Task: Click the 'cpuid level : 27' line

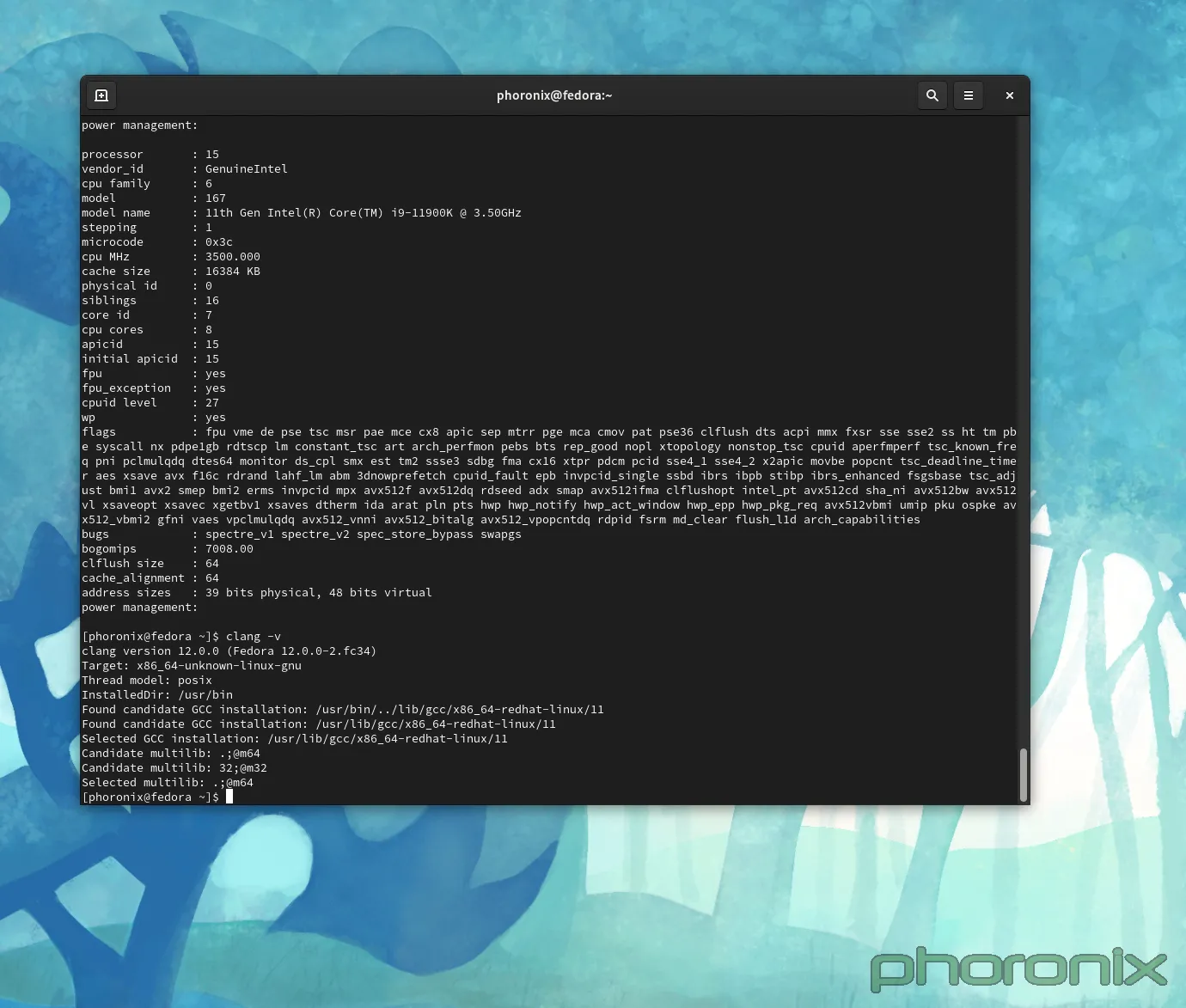Action: (x=150, y=403)
